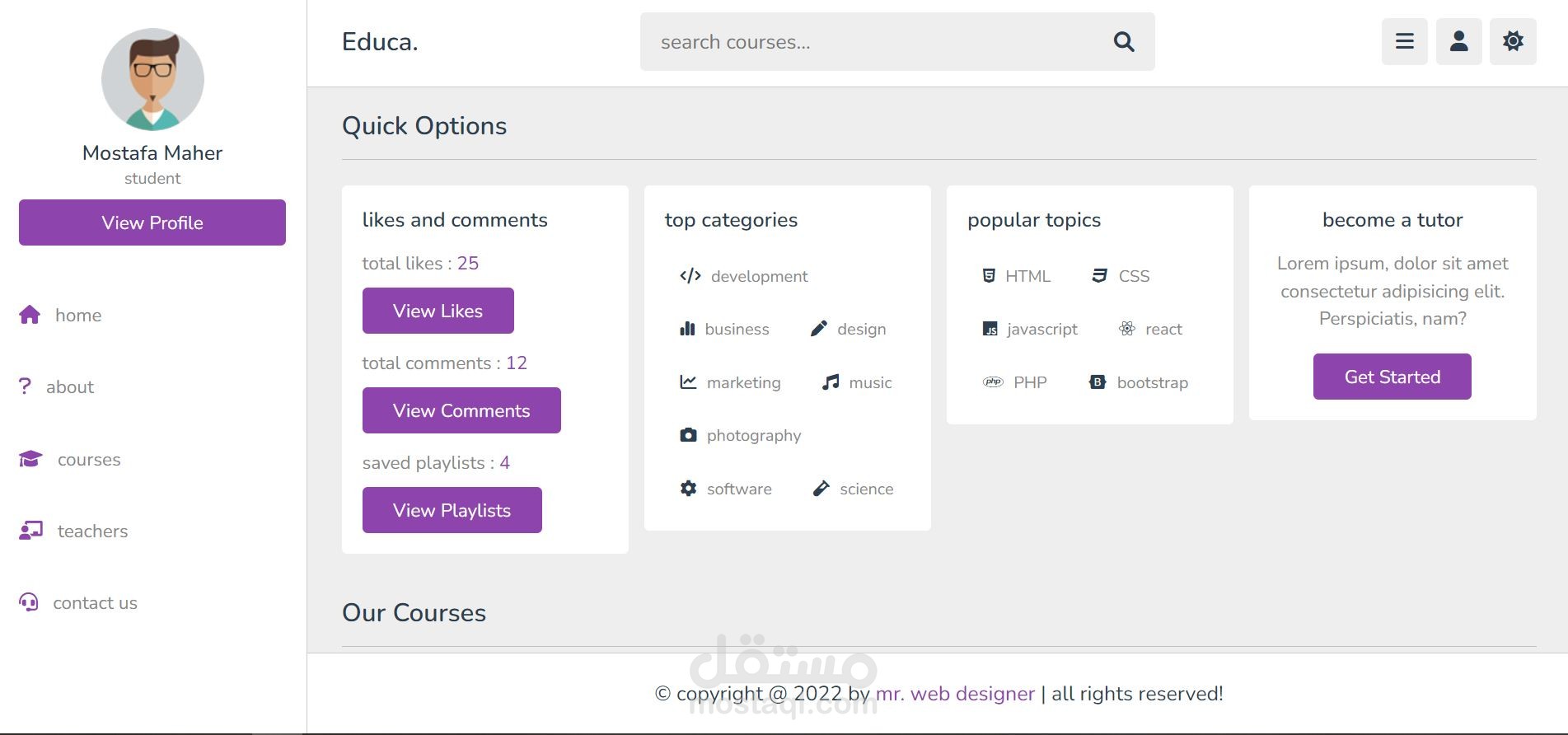
Task: Click the View Playlists button
Action: click(452, 510)
